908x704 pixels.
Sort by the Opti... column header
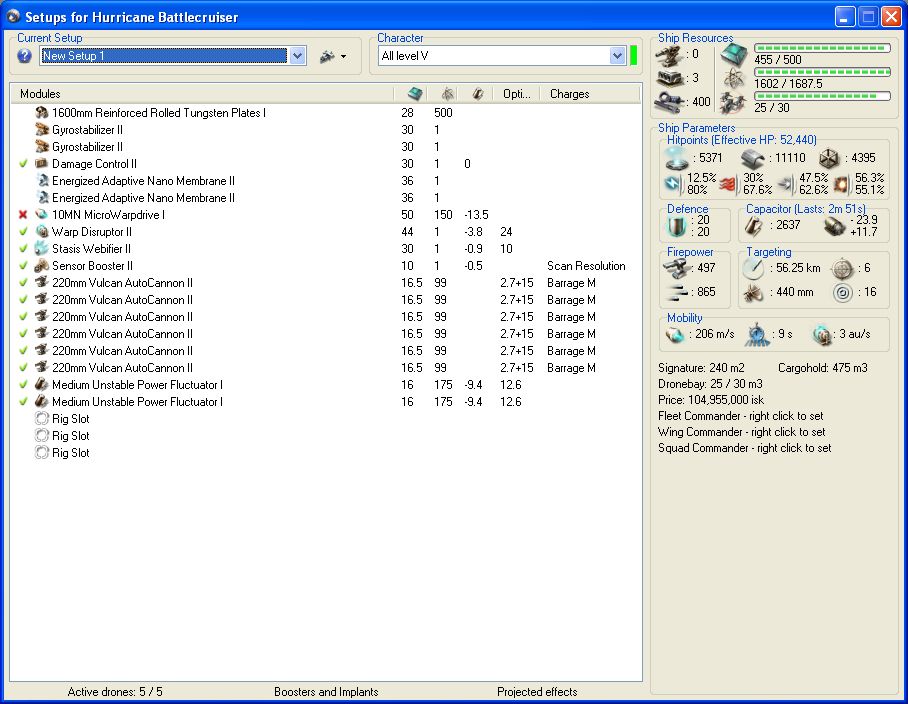coord(516,94)
